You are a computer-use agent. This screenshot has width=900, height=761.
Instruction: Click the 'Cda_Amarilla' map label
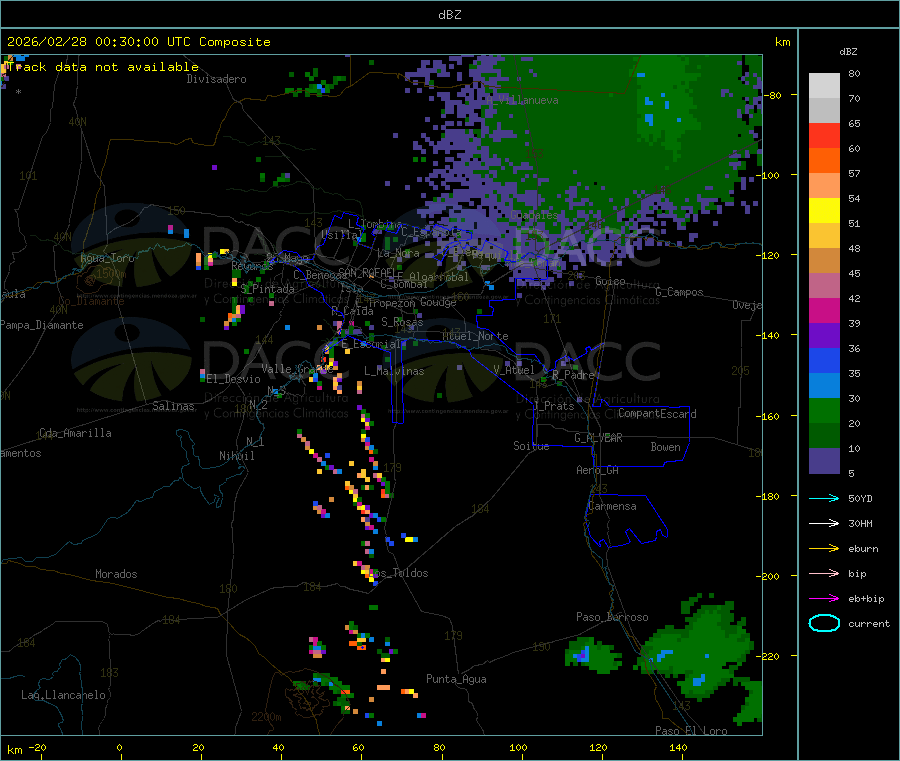pyautogui.click(x=75, y=433)
